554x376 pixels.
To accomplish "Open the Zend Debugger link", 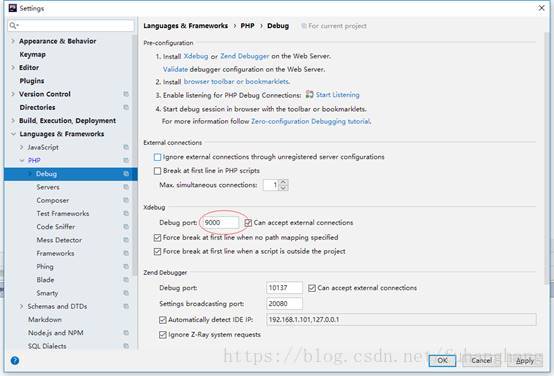I will point(244,56).
